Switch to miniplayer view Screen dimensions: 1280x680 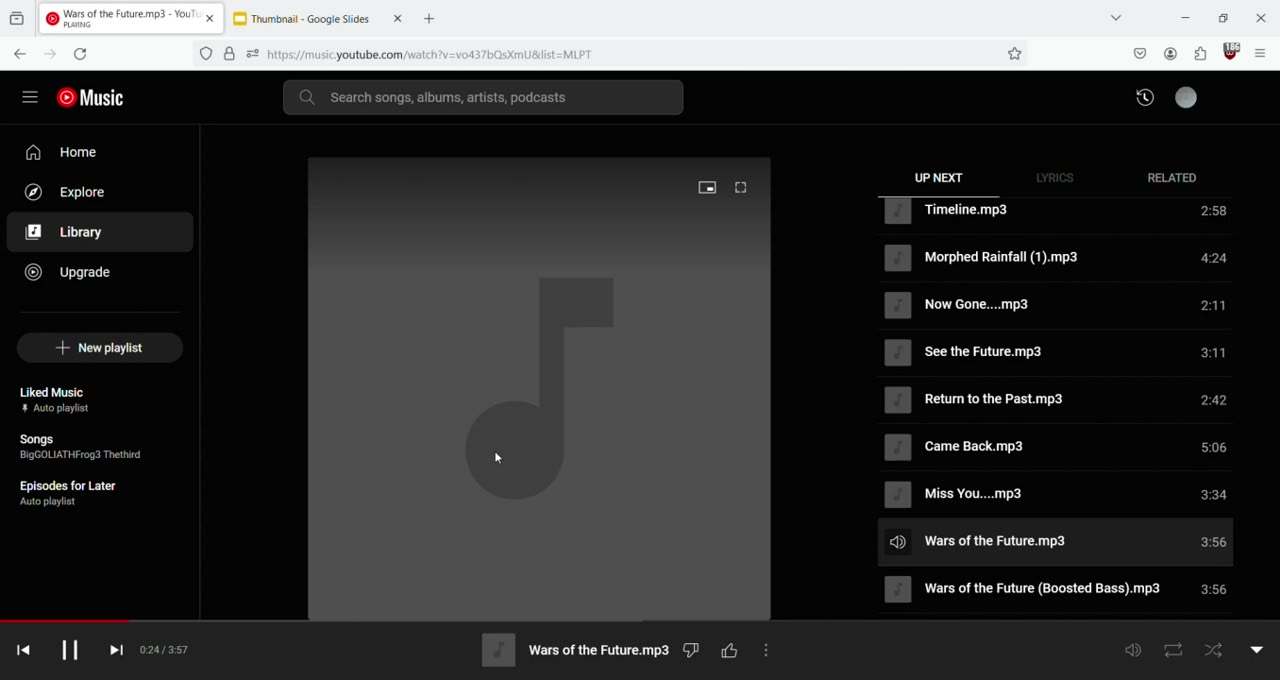click(x=707, y=188)
